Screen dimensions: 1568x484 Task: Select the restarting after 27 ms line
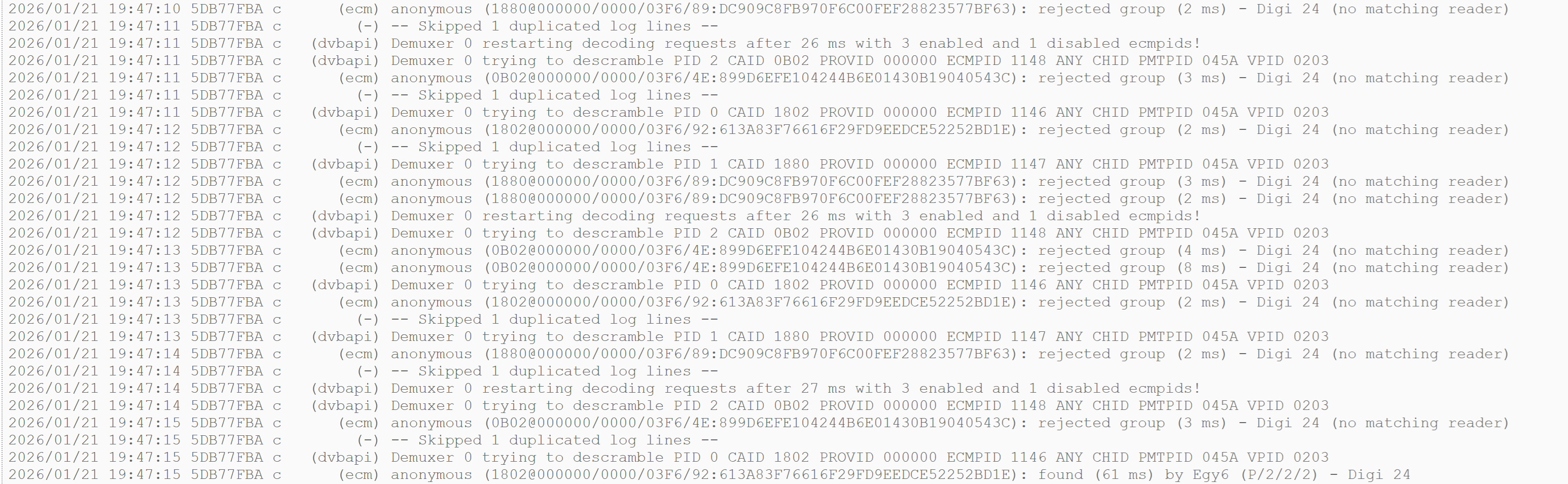(604, 389)
